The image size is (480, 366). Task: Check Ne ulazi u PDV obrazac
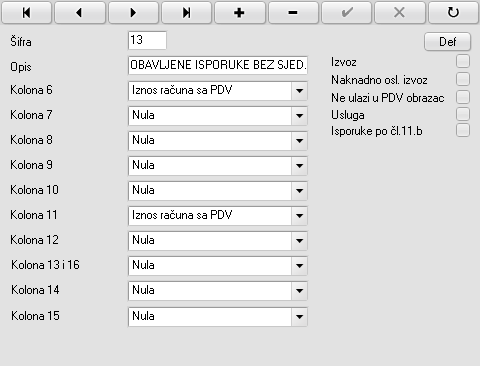tap(463, 97)
